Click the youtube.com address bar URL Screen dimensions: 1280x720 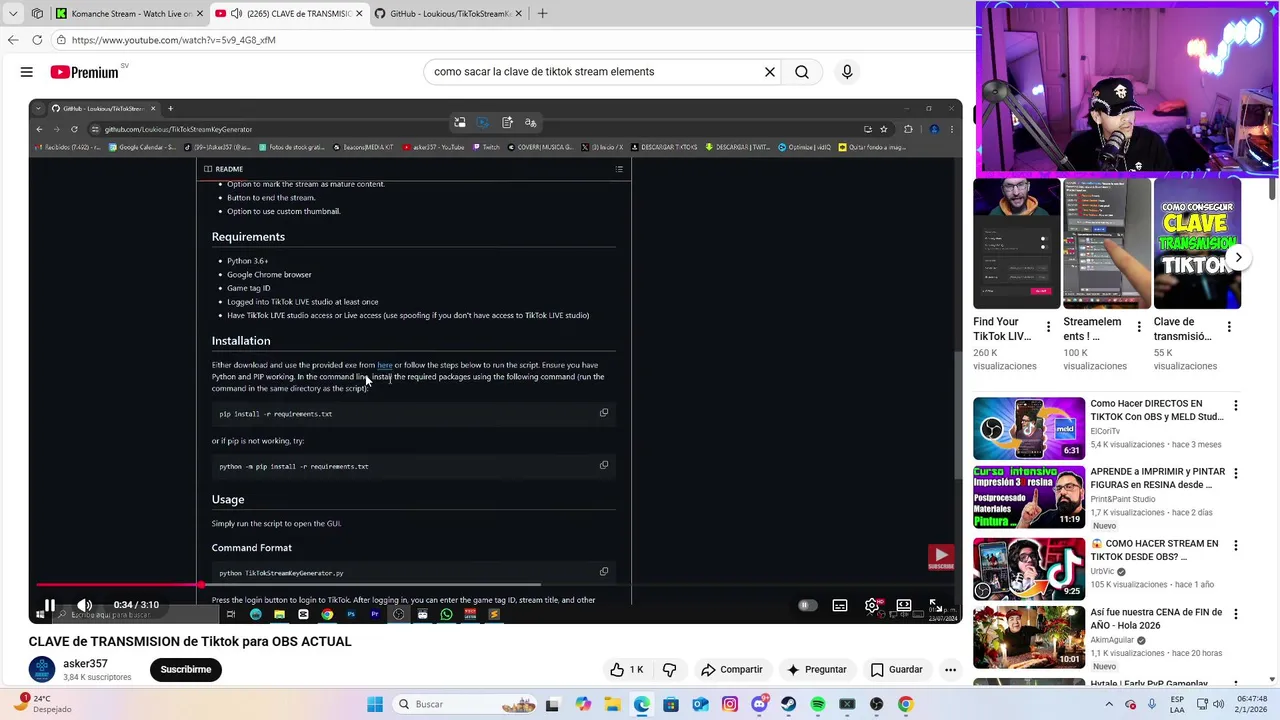(x=173, y=40)
